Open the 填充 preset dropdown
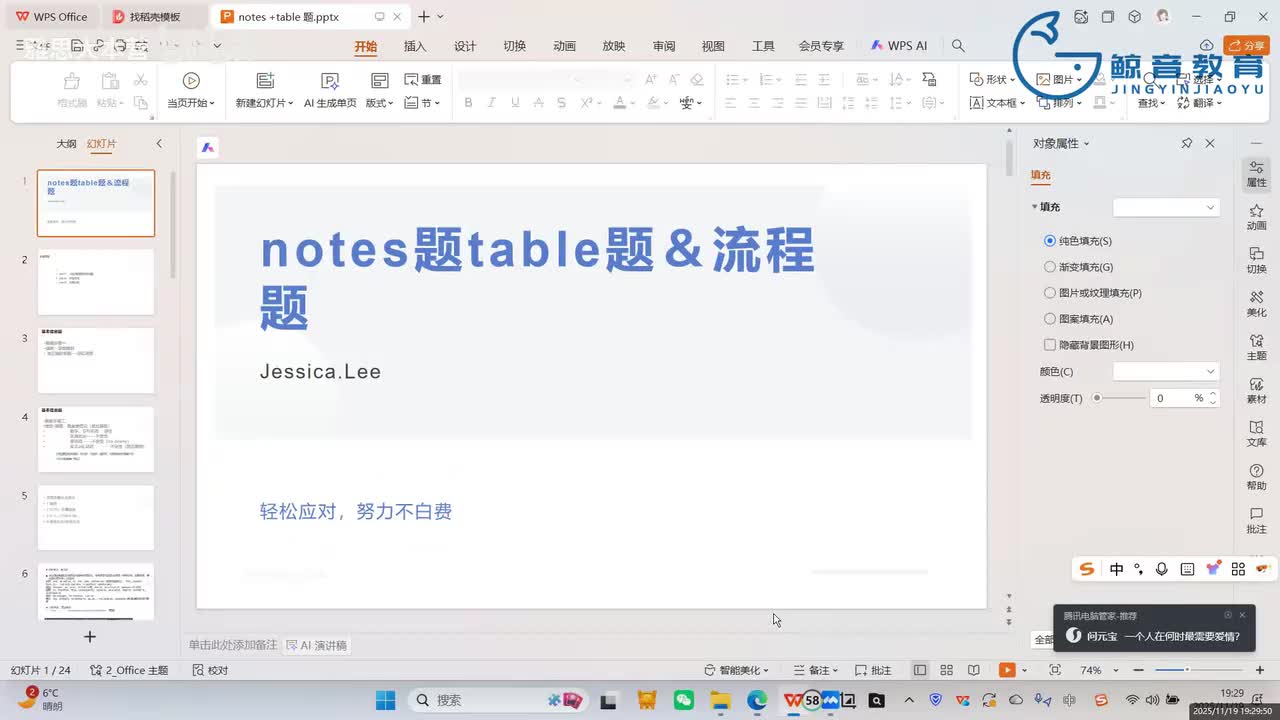Viewport: 1280px width, 720px height. point(1166,207)
